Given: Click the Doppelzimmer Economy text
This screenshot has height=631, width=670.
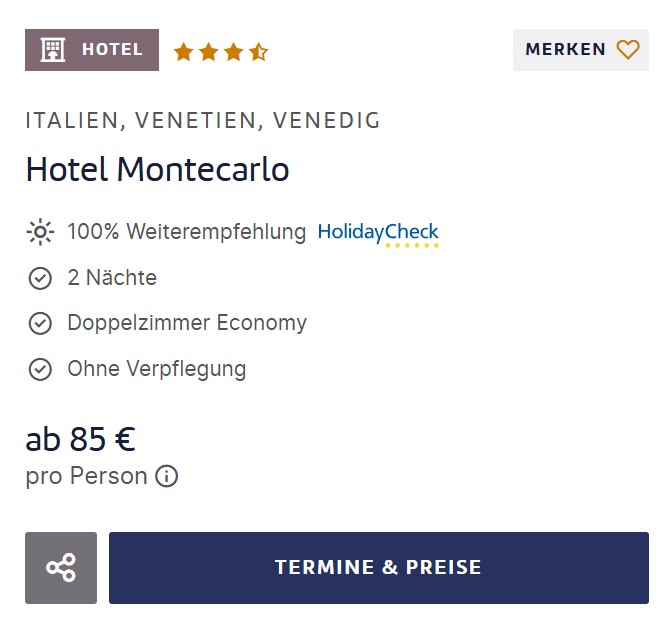Looking at the screenshot, I should click(x=187, y=323).
